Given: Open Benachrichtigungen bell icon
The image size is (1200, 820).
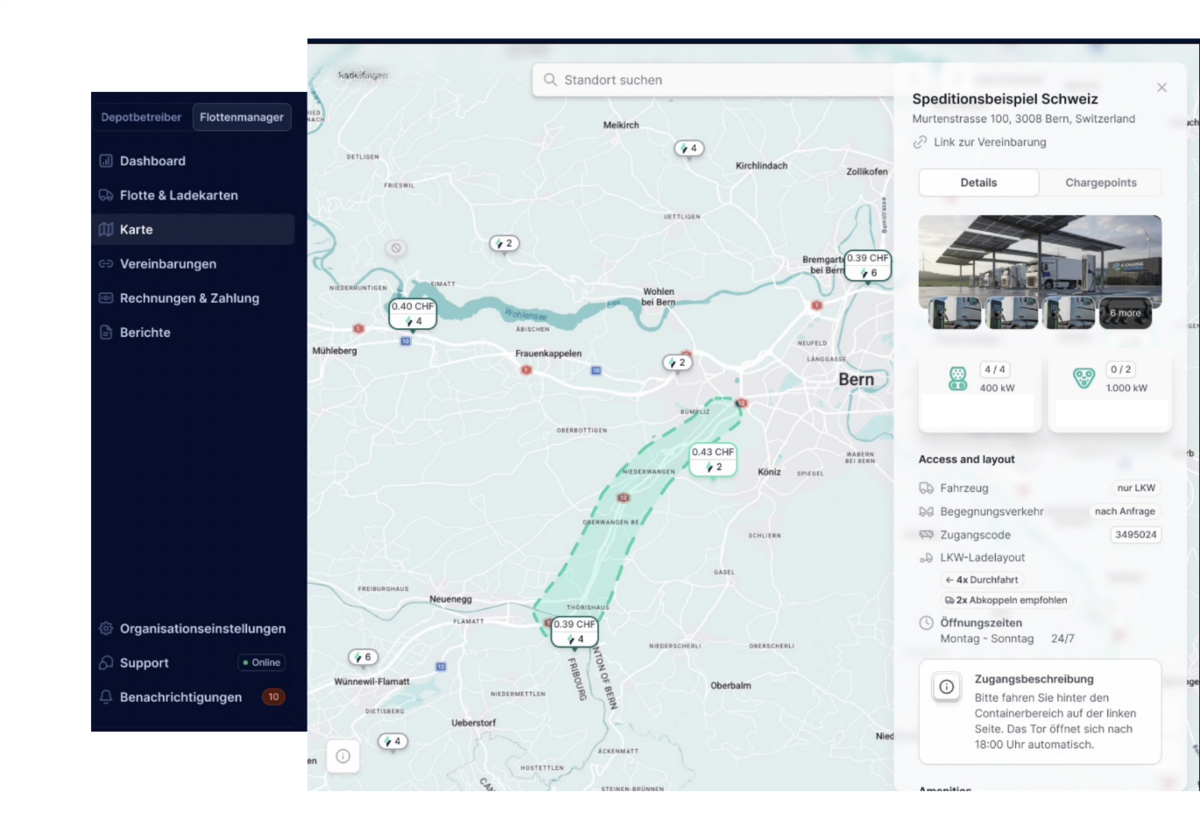Looking at the screenshot, I should (x=106, y=697).
